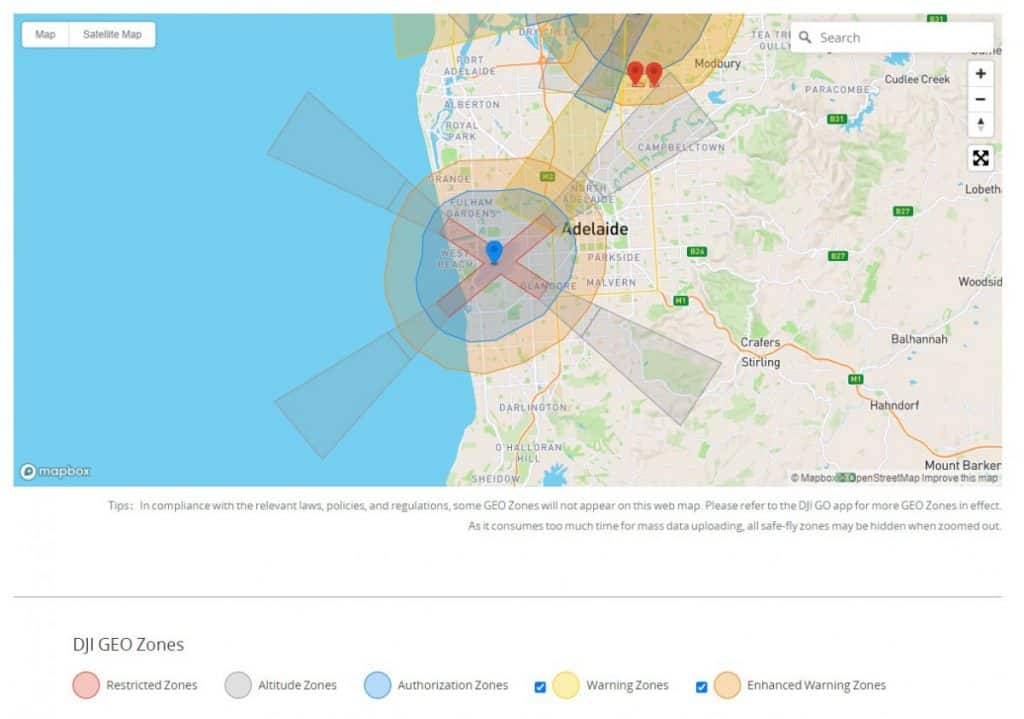Click the Port Adelaide map label
1024x719 pixels.
click(470, 65)
